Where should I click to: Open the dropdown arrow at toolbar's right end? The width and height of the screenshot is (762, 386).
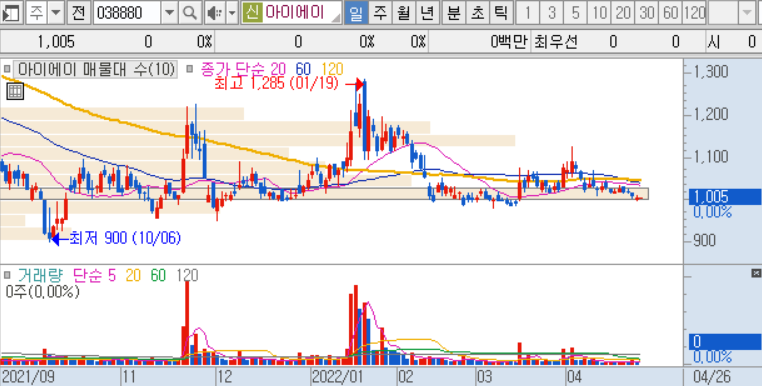pyautogui.click(x=747, y=13)
